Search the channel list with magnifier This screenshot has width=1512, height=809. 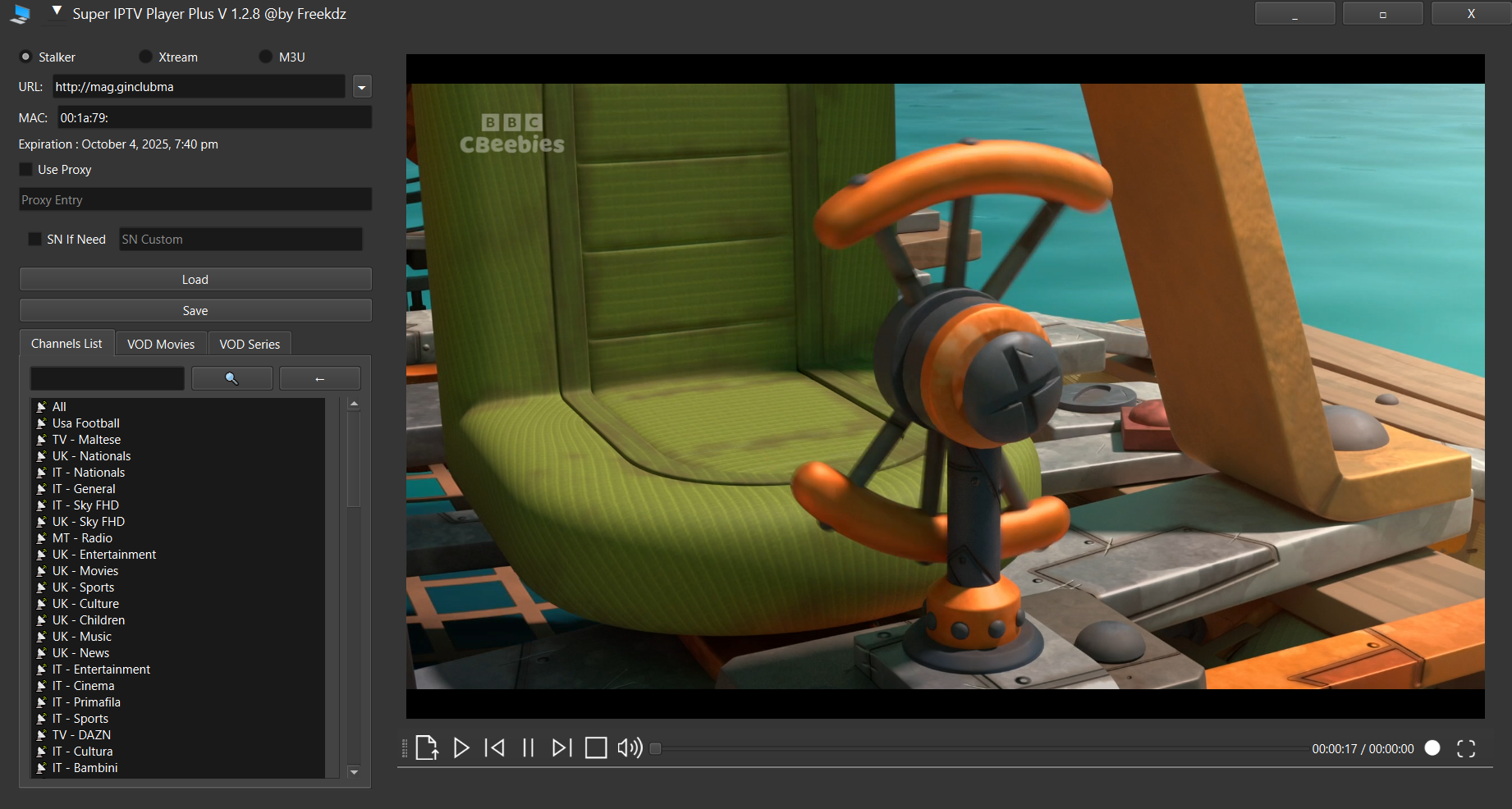(232, 378)
